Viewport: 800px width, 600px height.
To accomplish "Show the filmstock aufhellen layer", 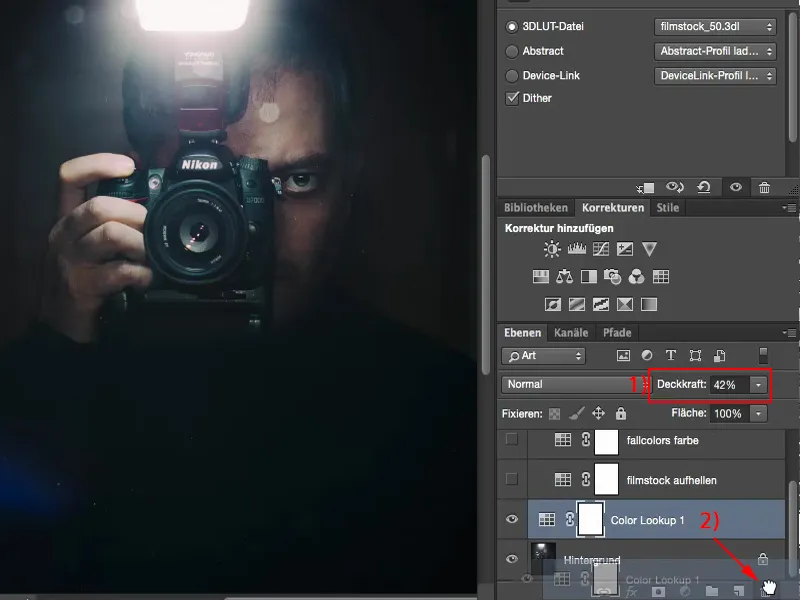I will point(512,479).
